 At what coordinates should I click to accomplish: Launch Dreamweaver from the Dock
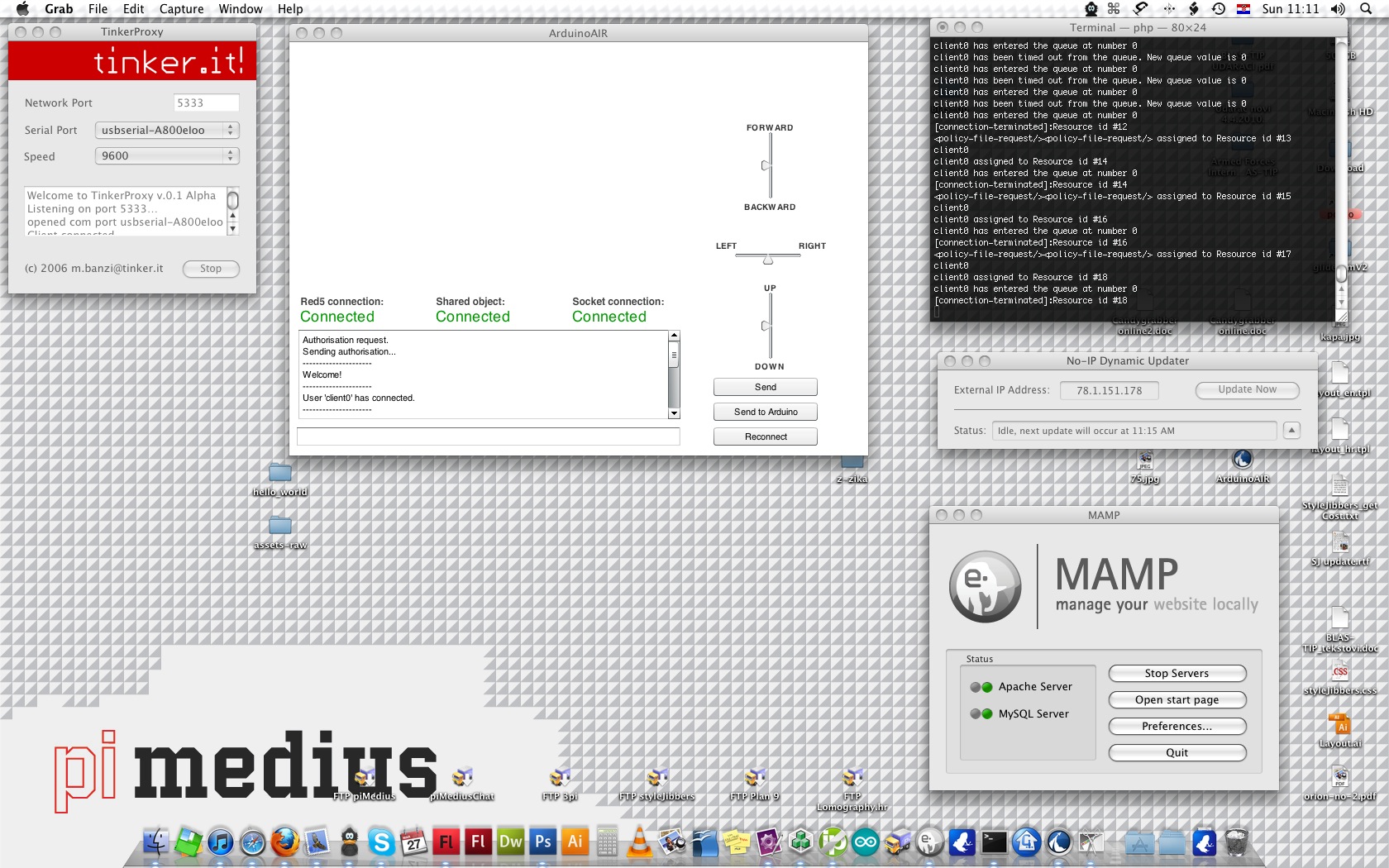510,842
